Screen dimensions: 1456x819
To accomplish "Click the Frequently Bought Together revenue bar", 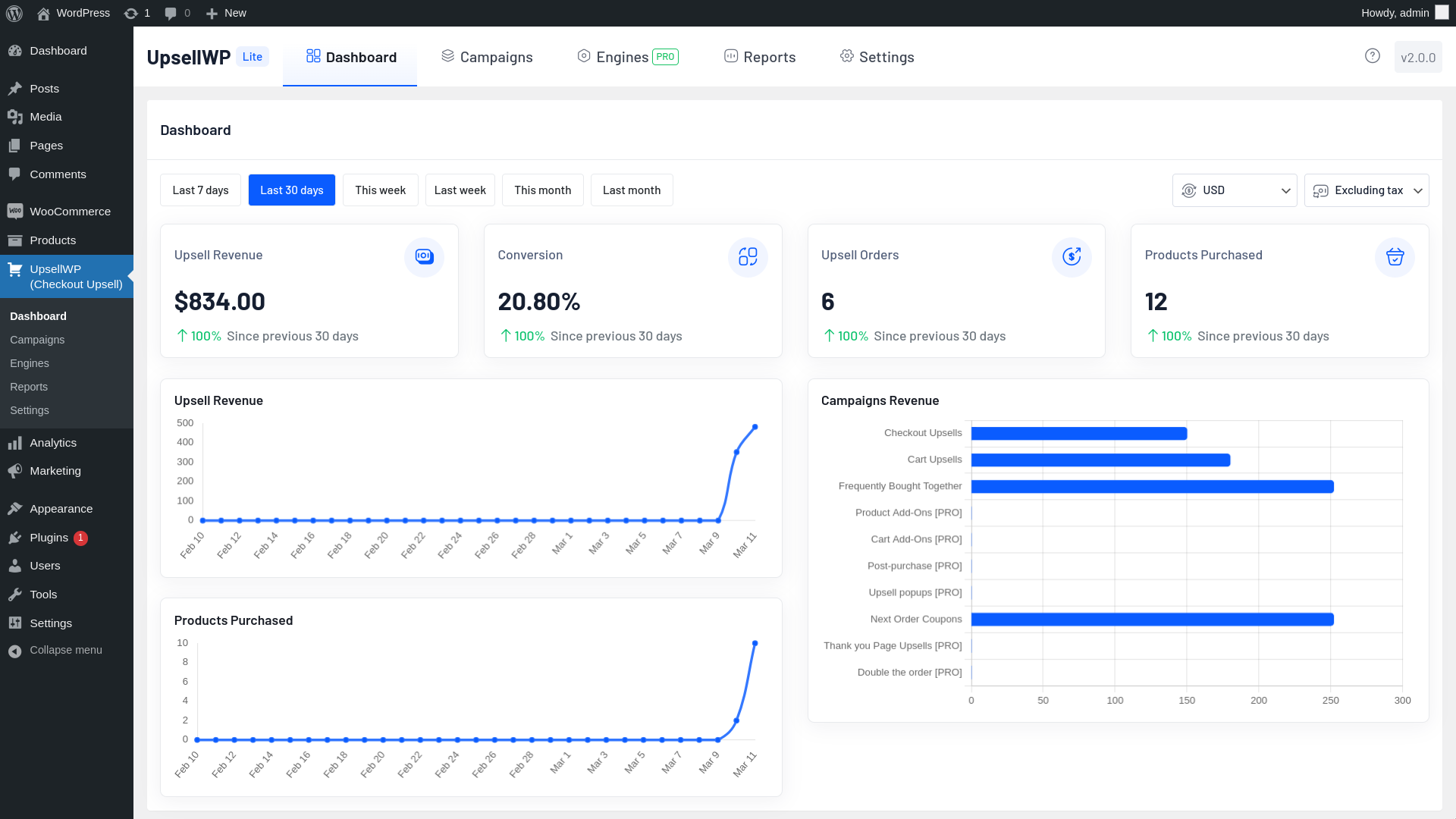I will pos(1153,487).
